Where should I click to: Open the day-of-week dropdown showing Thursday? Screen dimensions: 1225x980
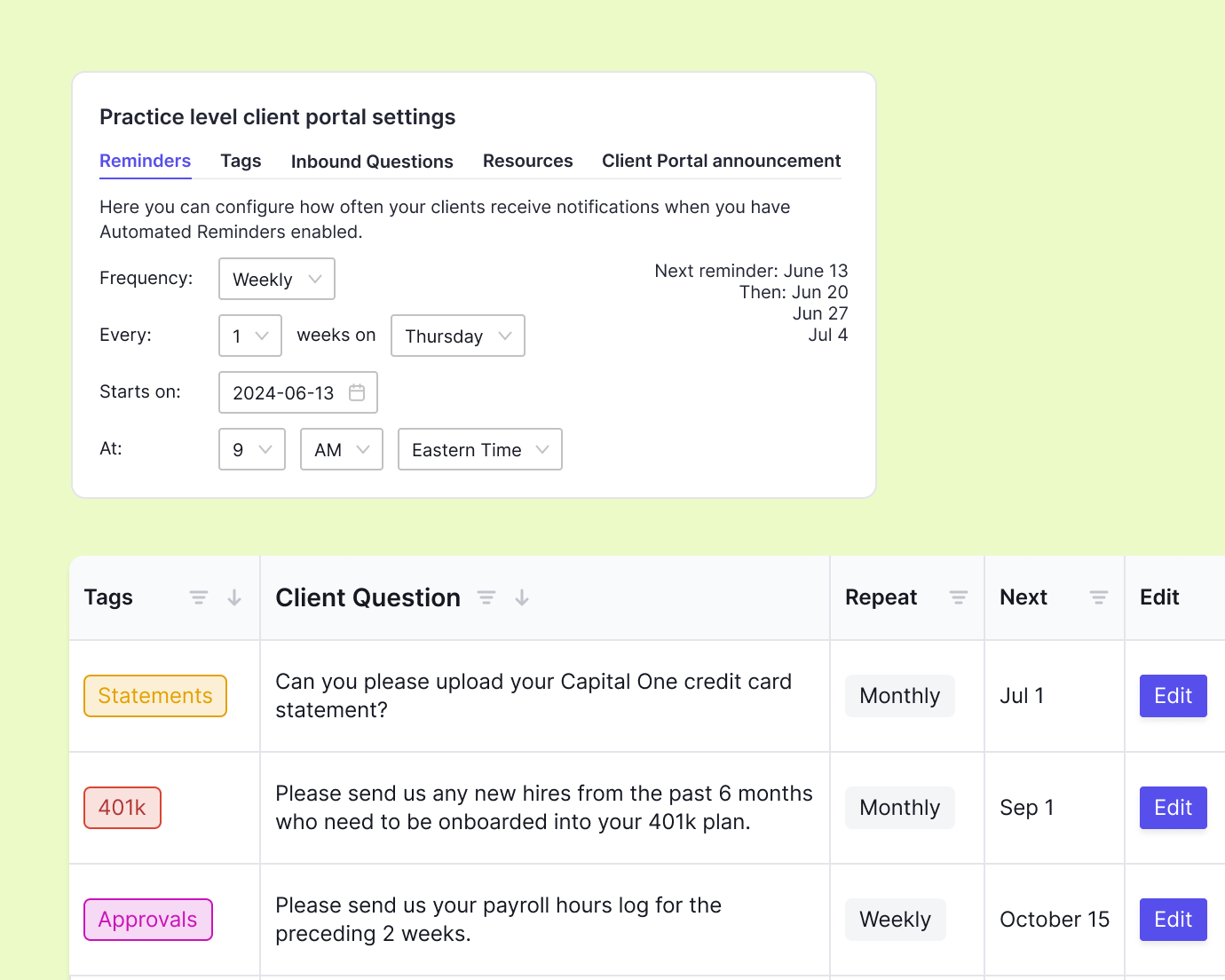(457, 335)
